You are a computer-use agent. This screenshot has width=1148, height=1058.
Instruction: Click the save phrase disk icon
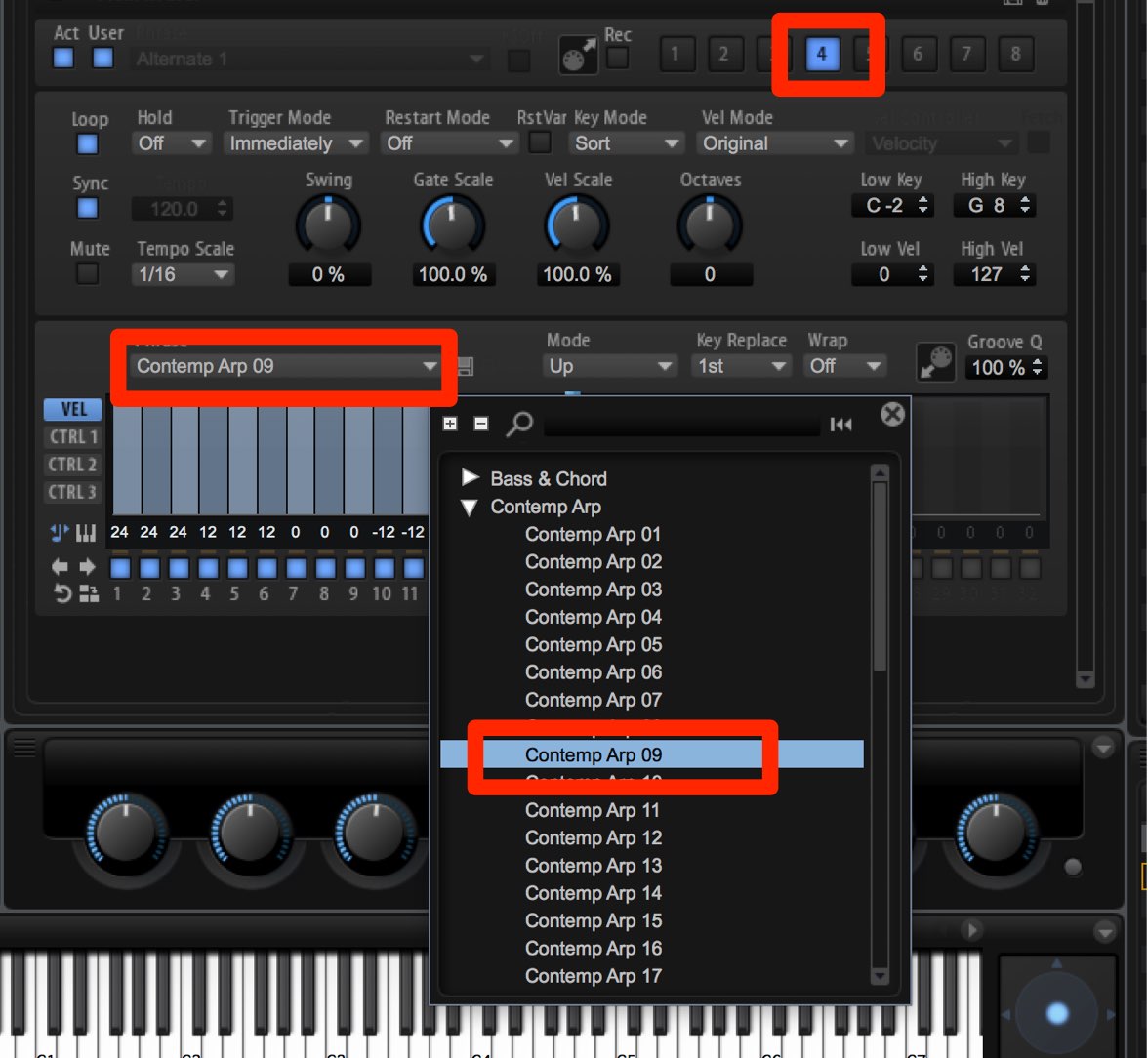pos(465,366)
